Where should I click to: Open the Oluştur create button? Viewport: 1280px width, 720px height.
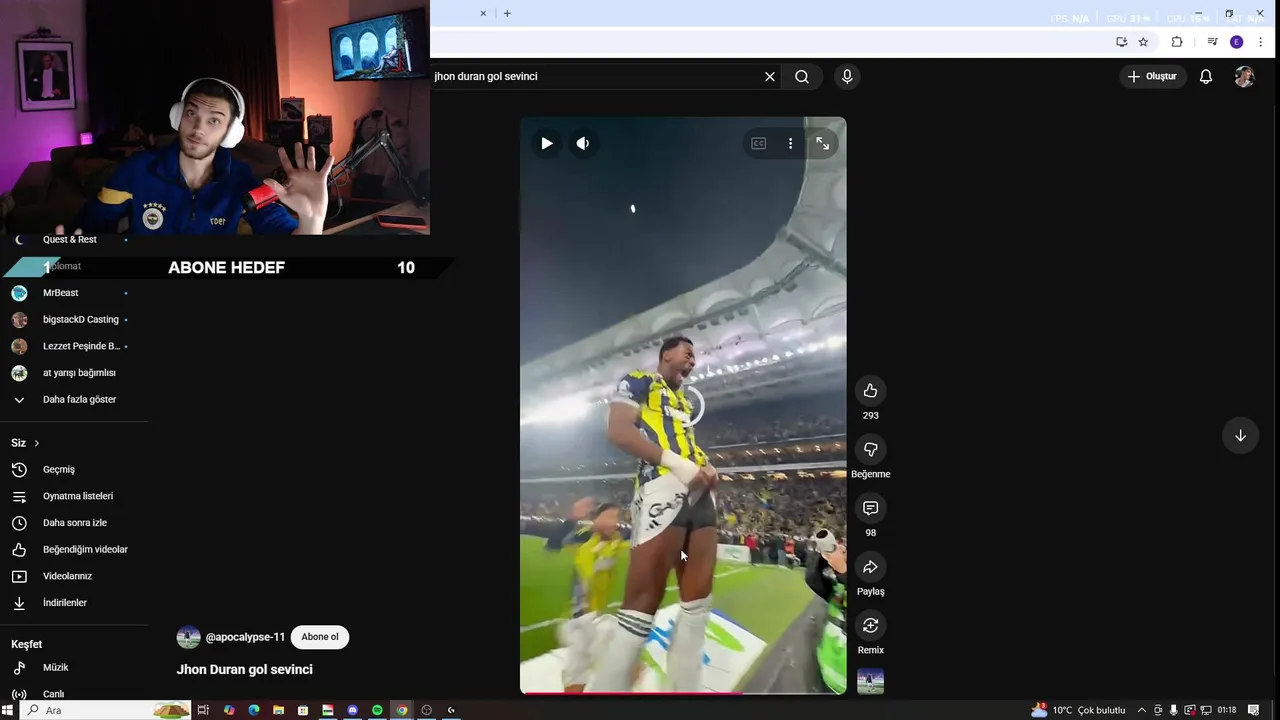(x=1152, y=76)
